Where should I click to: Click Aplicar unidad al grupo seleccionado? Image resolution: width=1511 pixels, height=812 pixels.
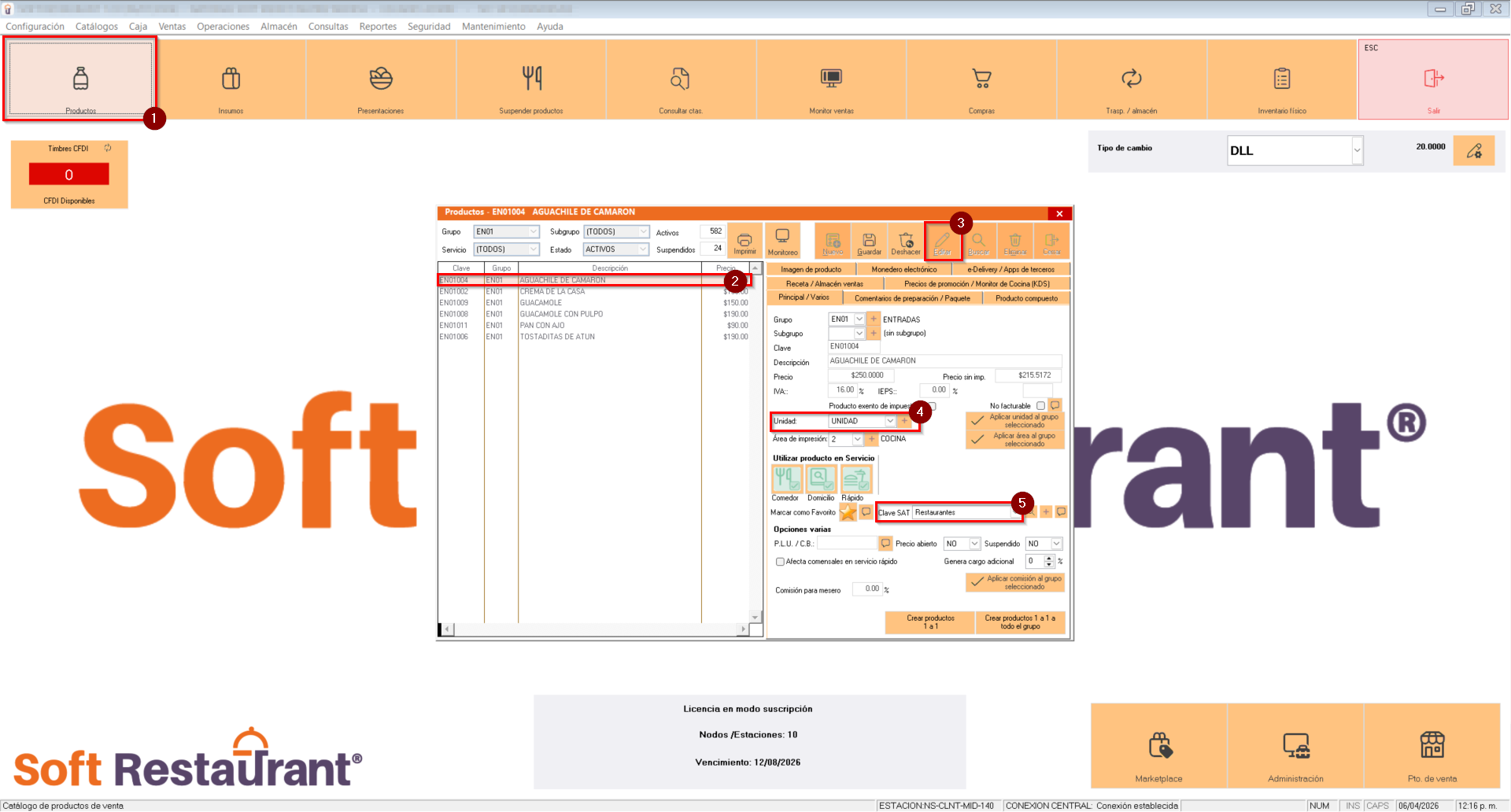click(x=1015, y=421)
